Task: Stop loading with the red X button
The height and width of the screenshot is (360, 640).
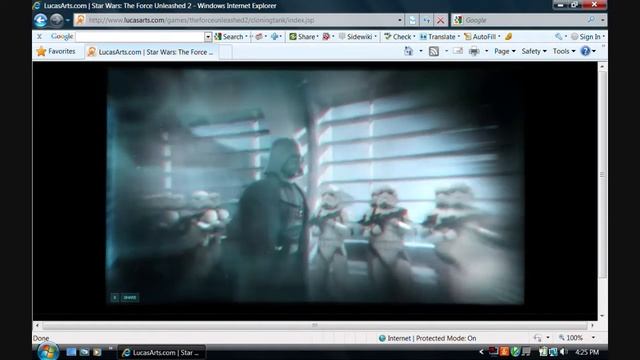Action: pyautogui.click(x=440, y=20)
